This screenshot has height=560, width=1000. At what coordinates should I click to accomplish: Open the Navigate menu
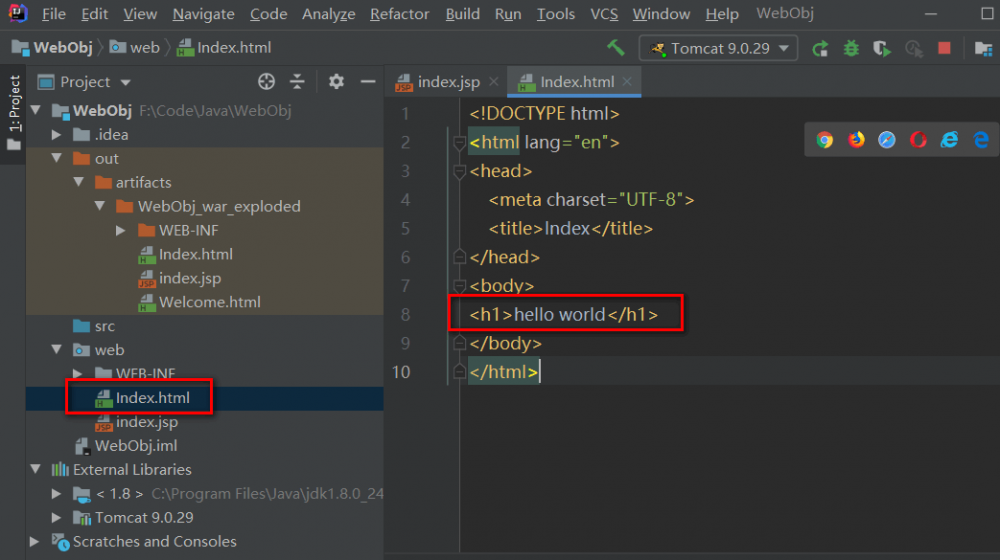pos(203,13)
